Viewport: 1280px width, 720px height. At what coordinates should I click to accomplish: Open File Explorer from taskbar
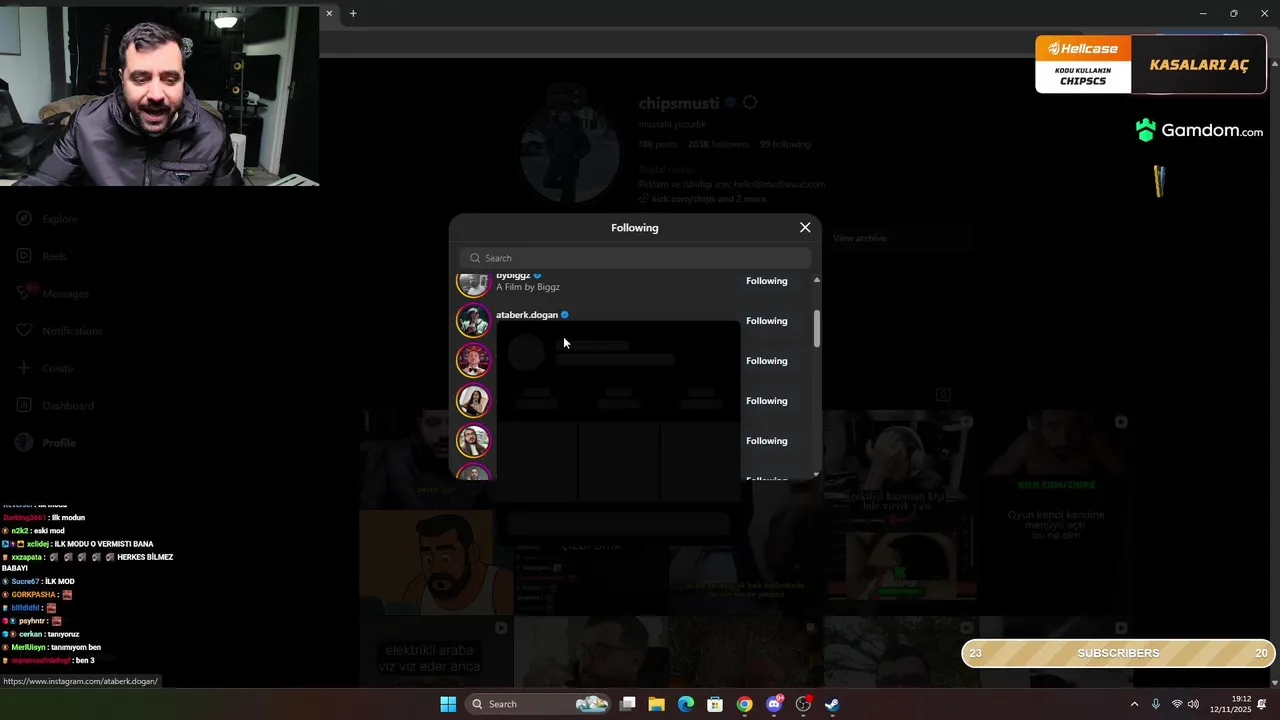657,704
